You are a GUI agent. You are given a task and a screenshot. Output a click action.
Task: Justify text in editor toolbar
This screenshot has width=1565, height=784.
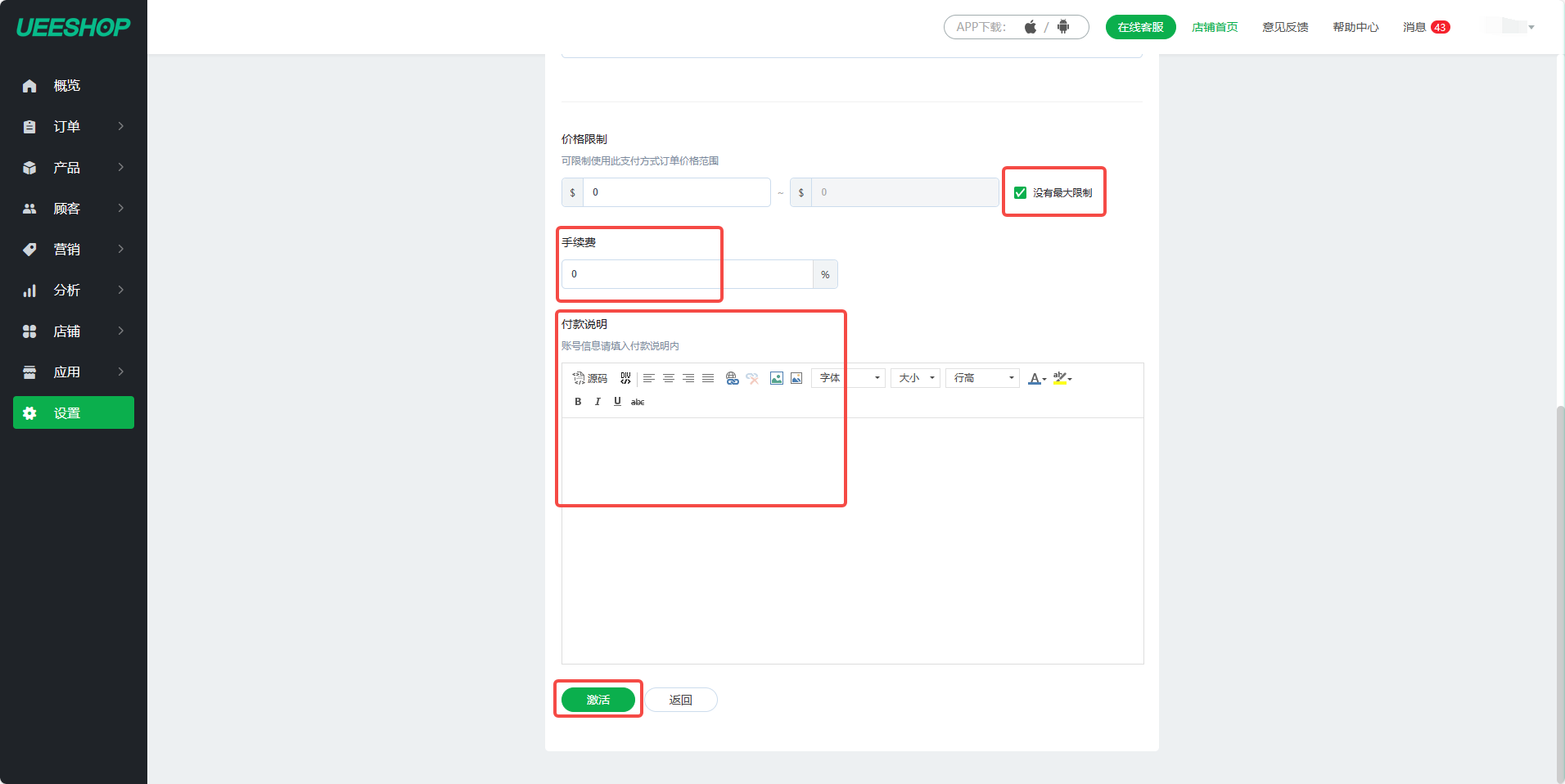point(708,378)
